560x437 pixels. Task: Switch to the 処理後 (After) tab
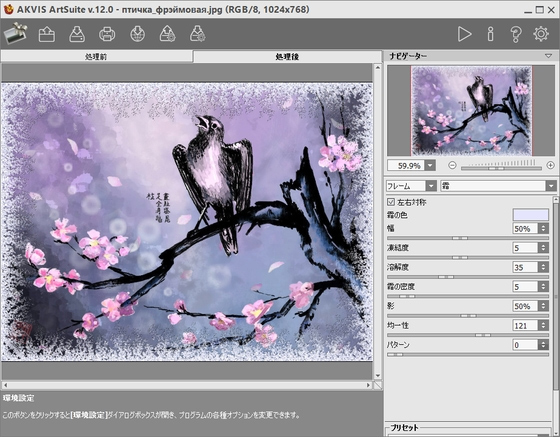click(x=288, y=56)
